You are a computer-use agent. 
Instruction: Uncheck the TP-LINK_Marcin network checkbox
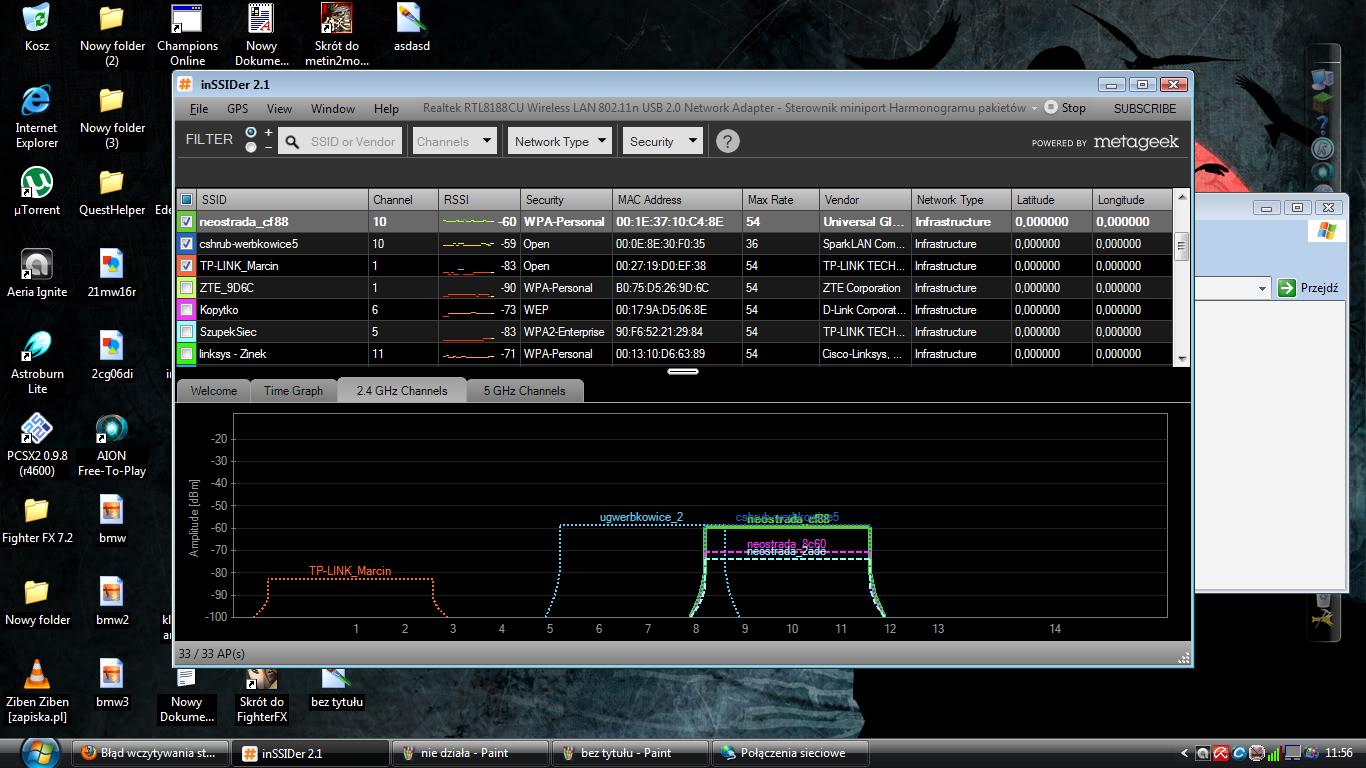click(x=187, y=266)
